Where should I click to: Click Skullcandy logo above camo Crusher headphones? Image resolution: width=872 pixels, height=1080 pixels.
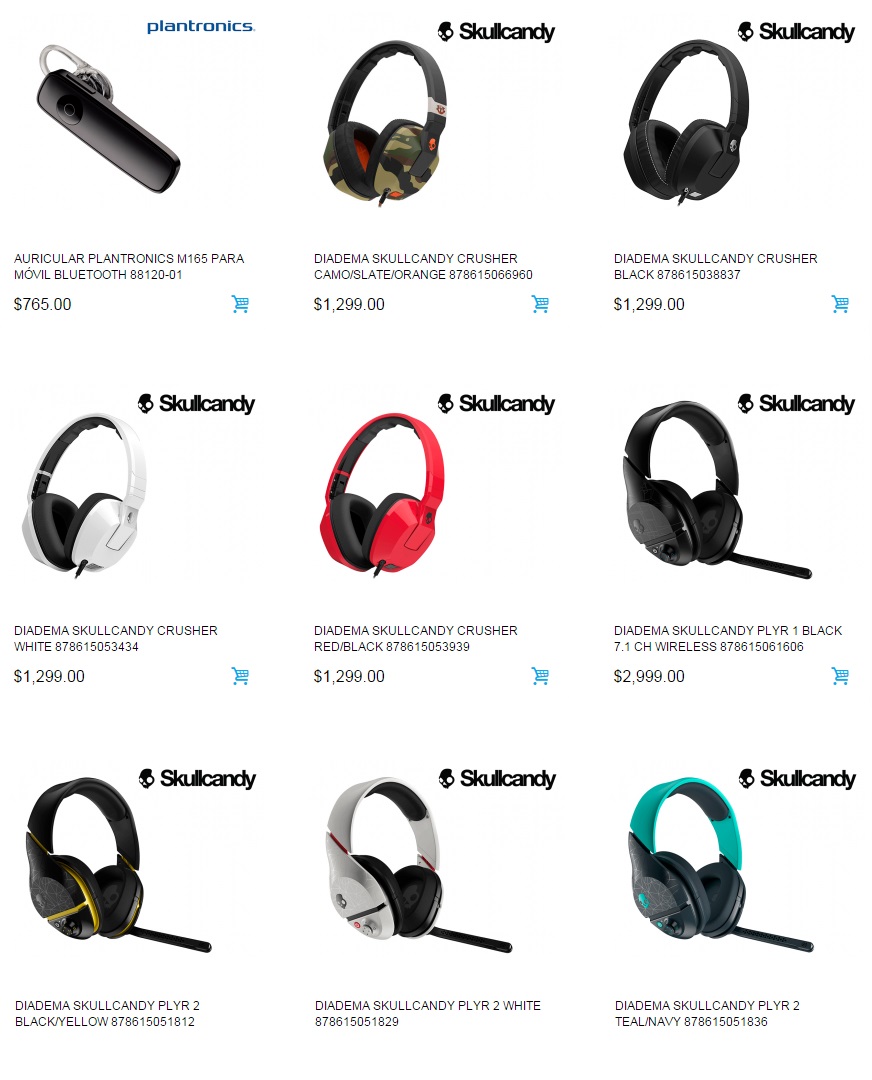(496, 32)
